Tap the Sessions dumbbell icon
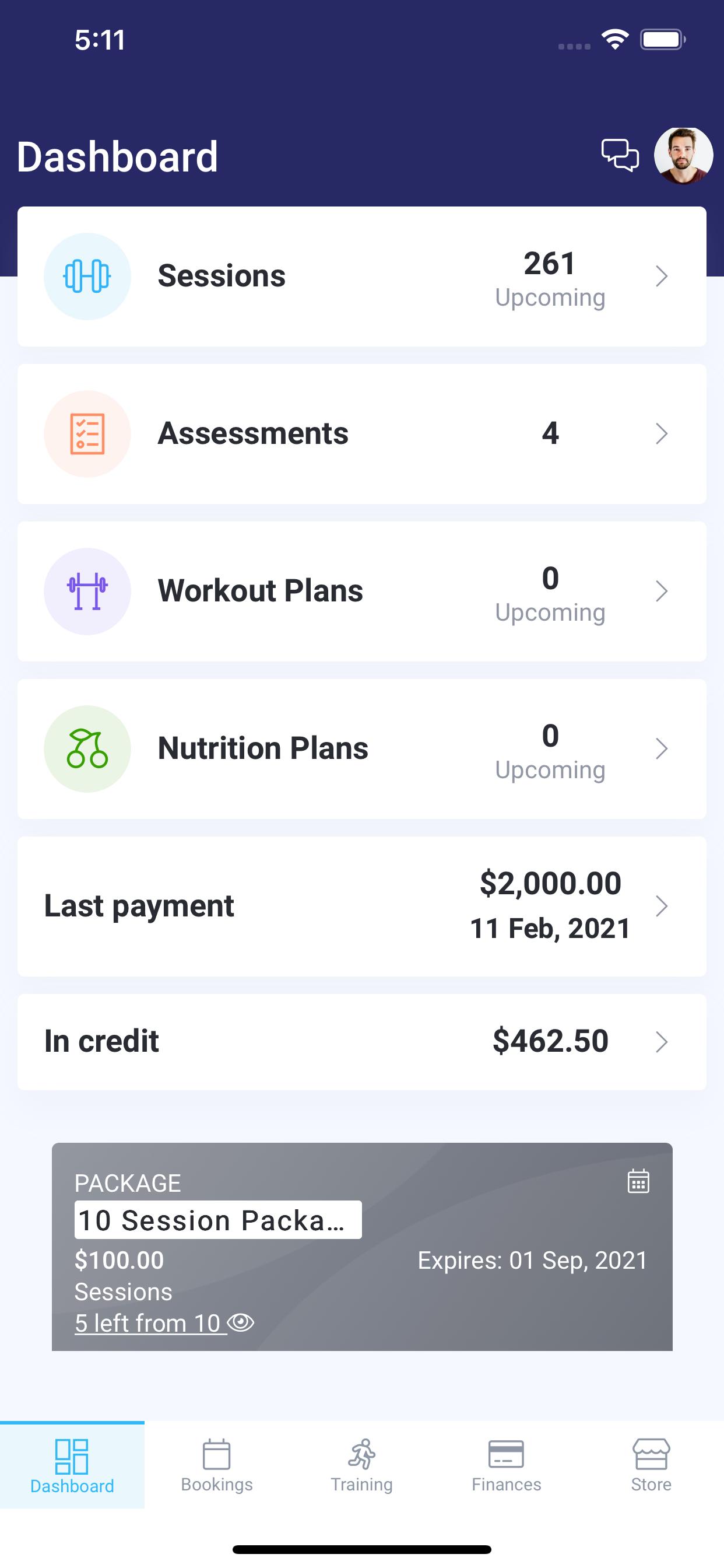The width and height of the screenshot is (724, 1568). click(87, 276)
